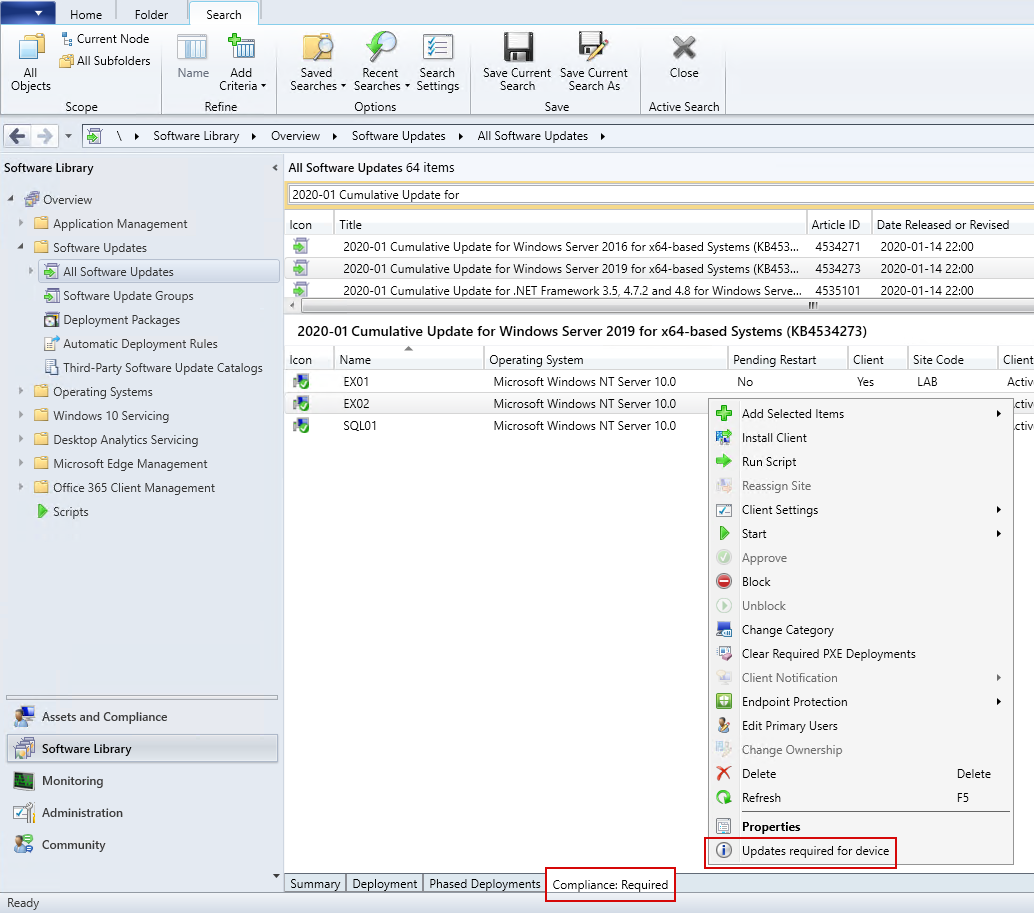Open the blue application menu button
Viewport: 1034px width, 913px height.
(x=28, y=12)
